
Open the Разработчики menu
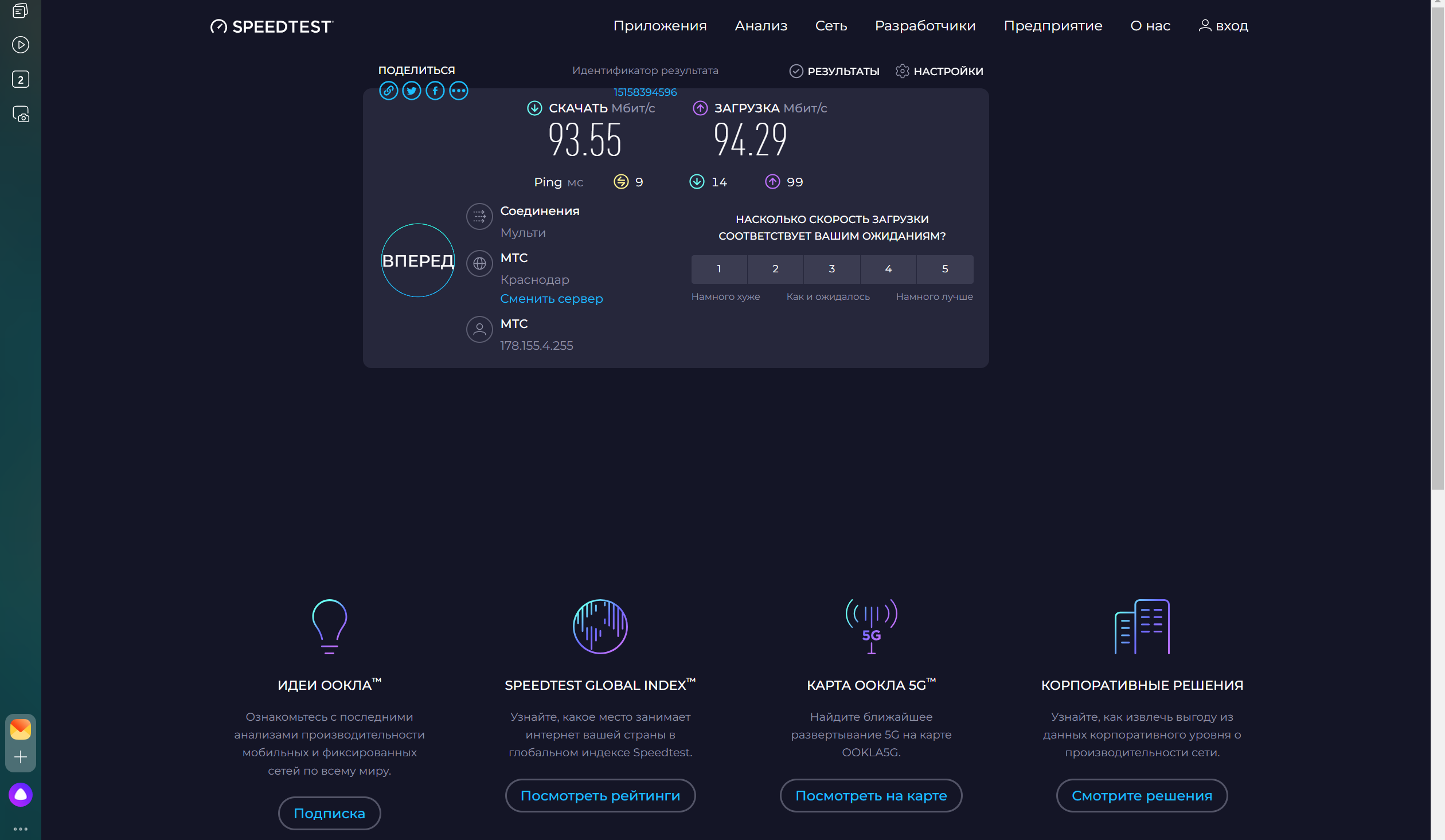pos(925,26)
